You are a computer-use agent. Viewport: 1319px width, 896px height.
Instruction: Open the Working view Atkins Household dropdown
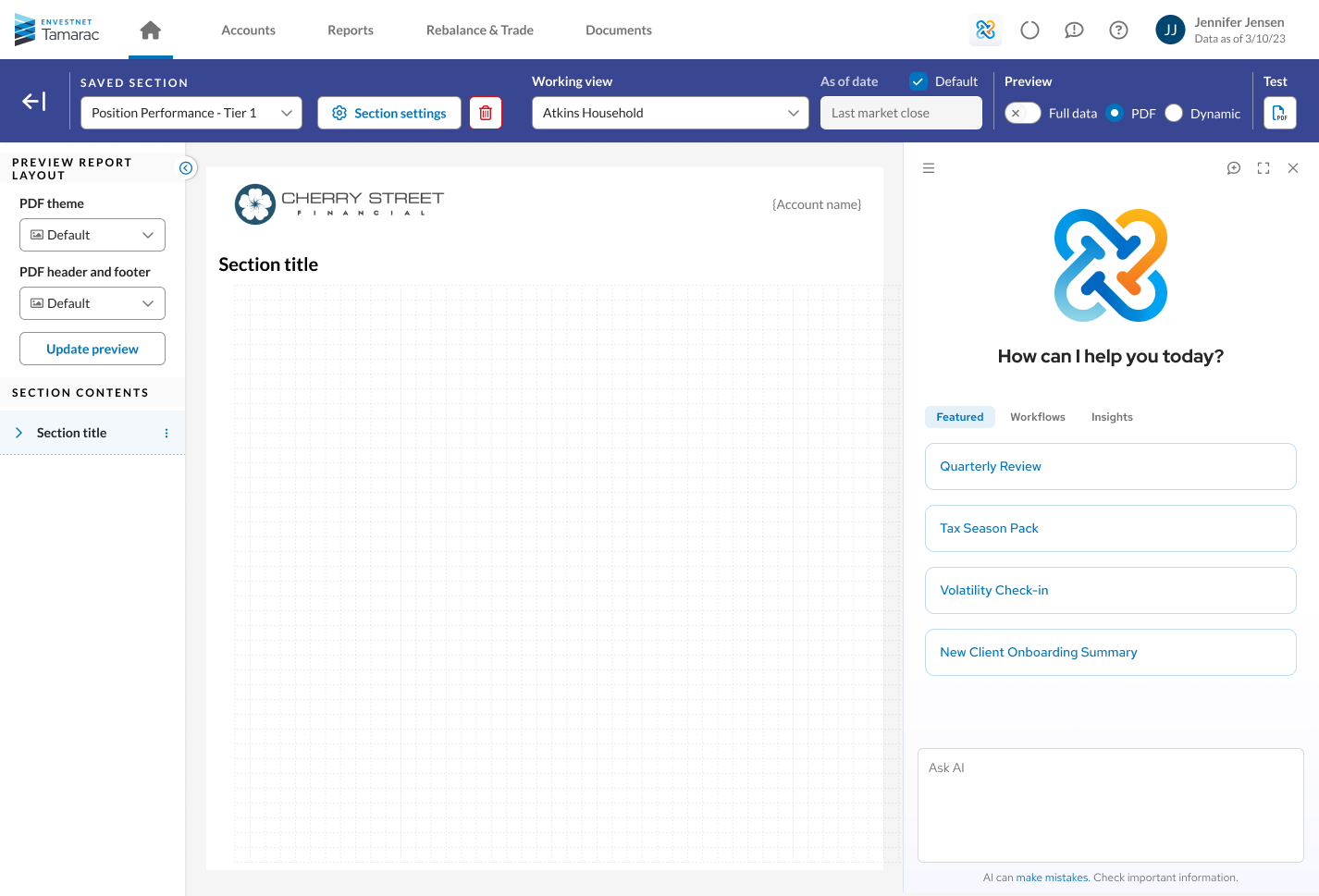tap(671, 113)
